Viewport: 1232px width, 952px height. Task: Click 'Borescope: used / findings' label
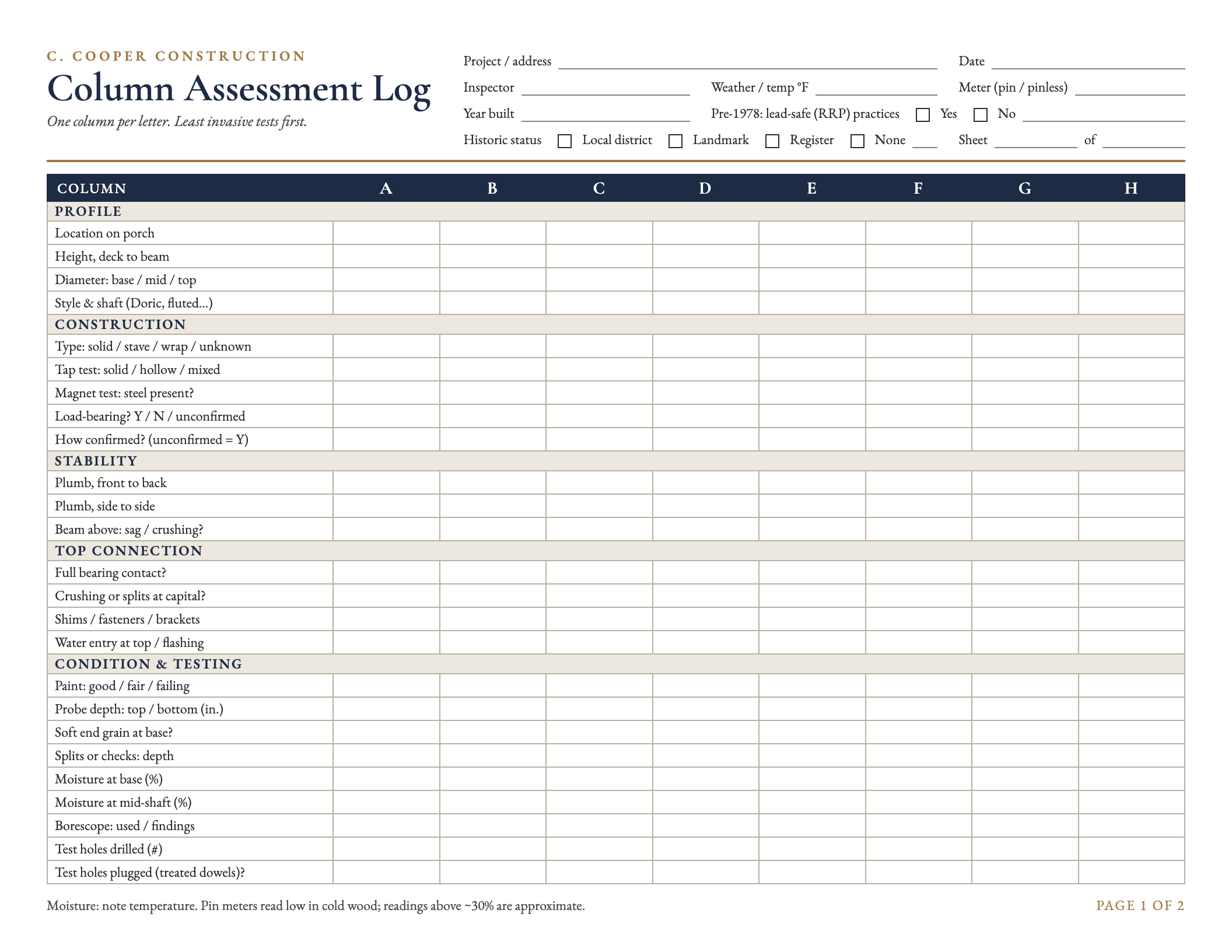[x=125, y=826]
